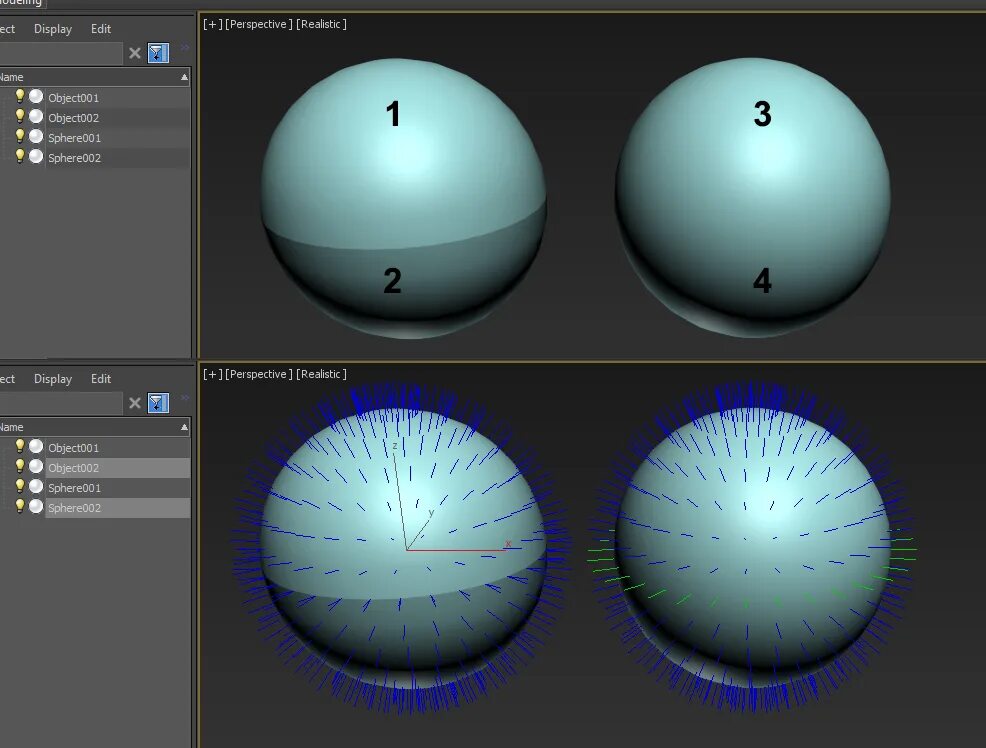This screenshot has height=748, width=986.
Task: Click Sphere001 sphere type icon in highlighted-rows explorer
Action: [36, 487]
